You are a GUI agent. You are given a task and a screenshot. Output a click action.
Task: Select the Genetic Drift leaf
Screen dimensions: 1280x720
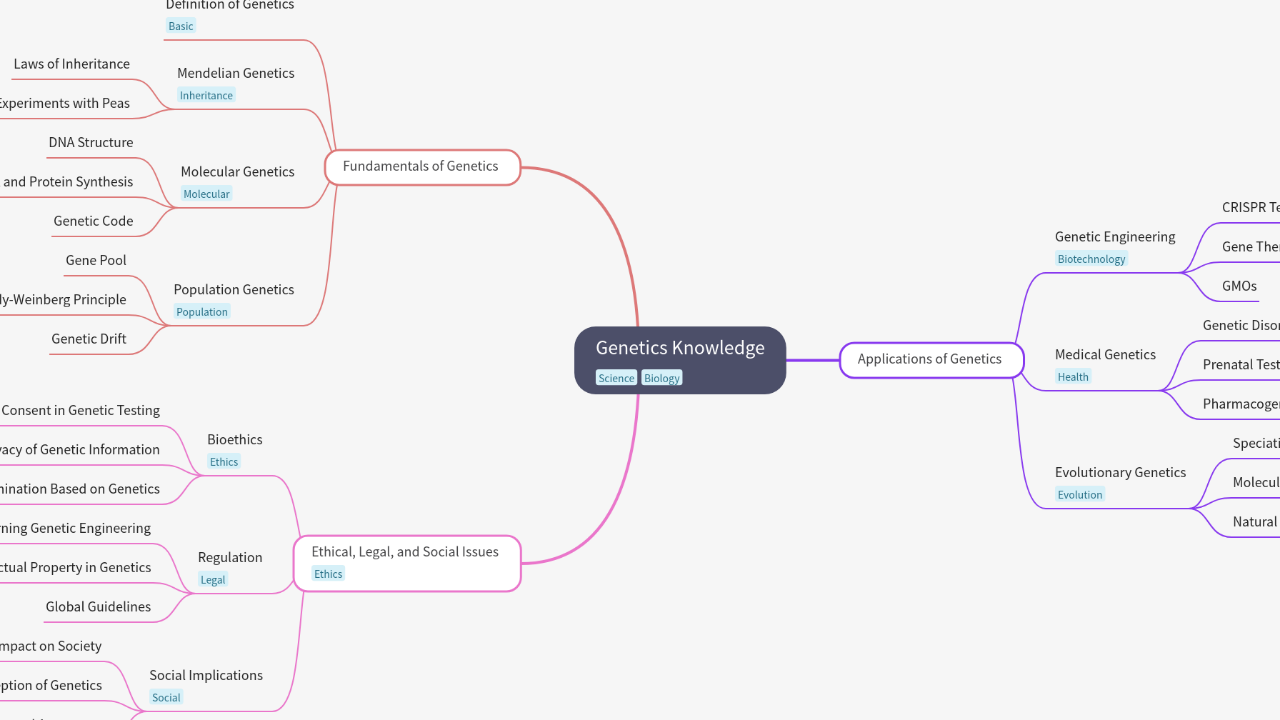point(89,340)
